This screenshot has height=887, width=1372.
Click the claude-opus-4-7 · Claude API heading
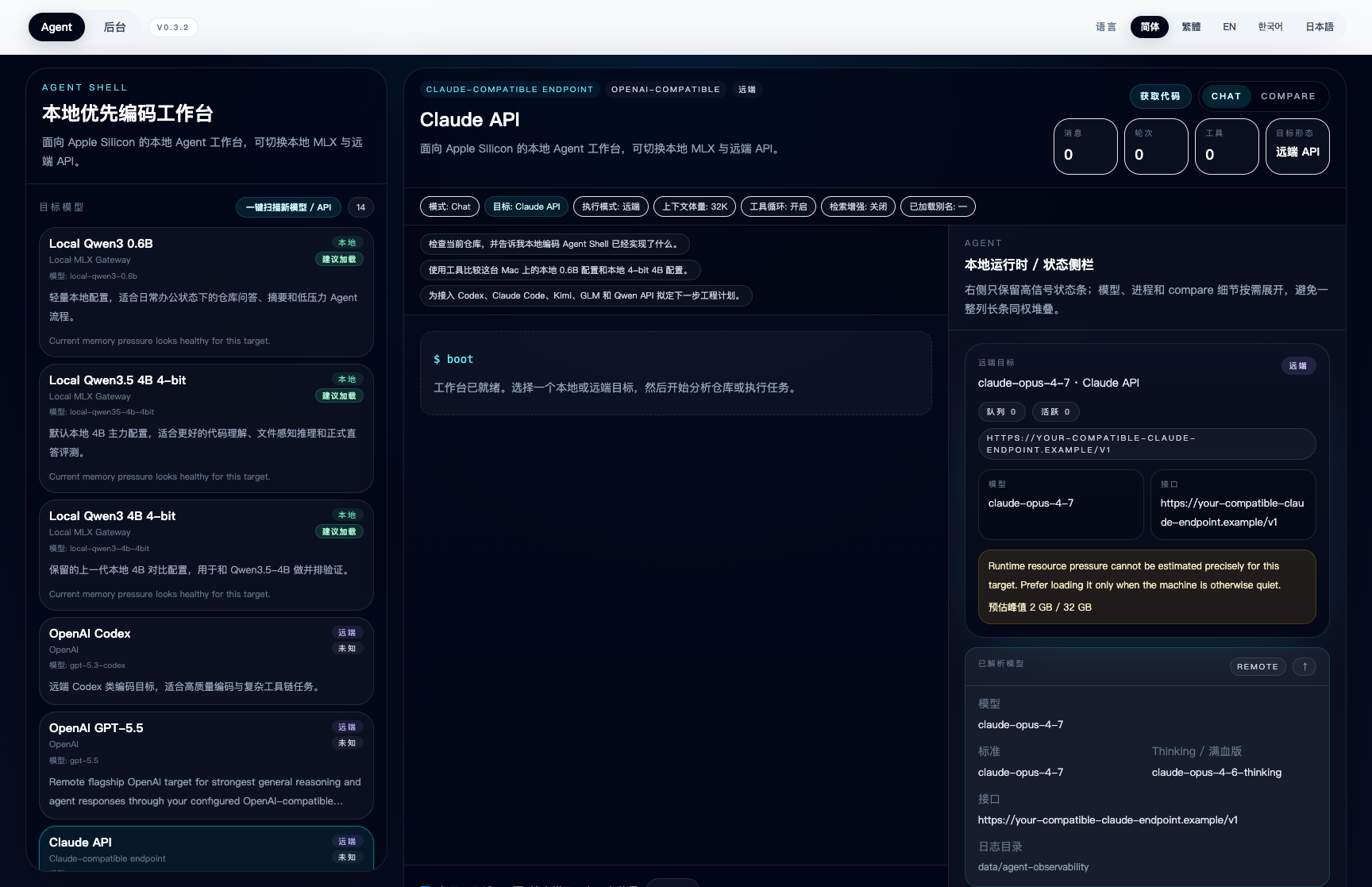(1058, 383)
